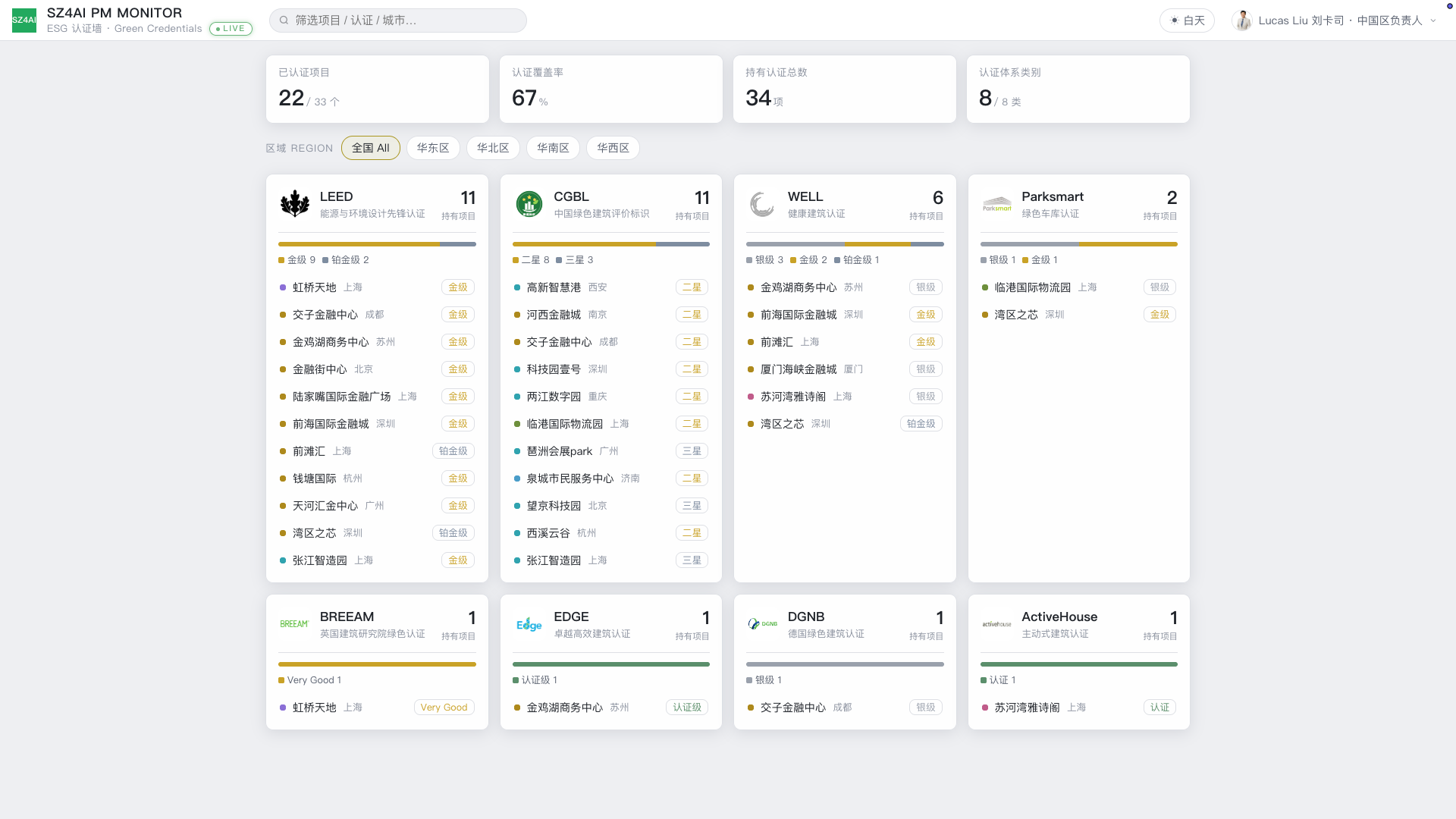
Task: Open the 认证体系类别 stat card
Action: click(1078, 89)
